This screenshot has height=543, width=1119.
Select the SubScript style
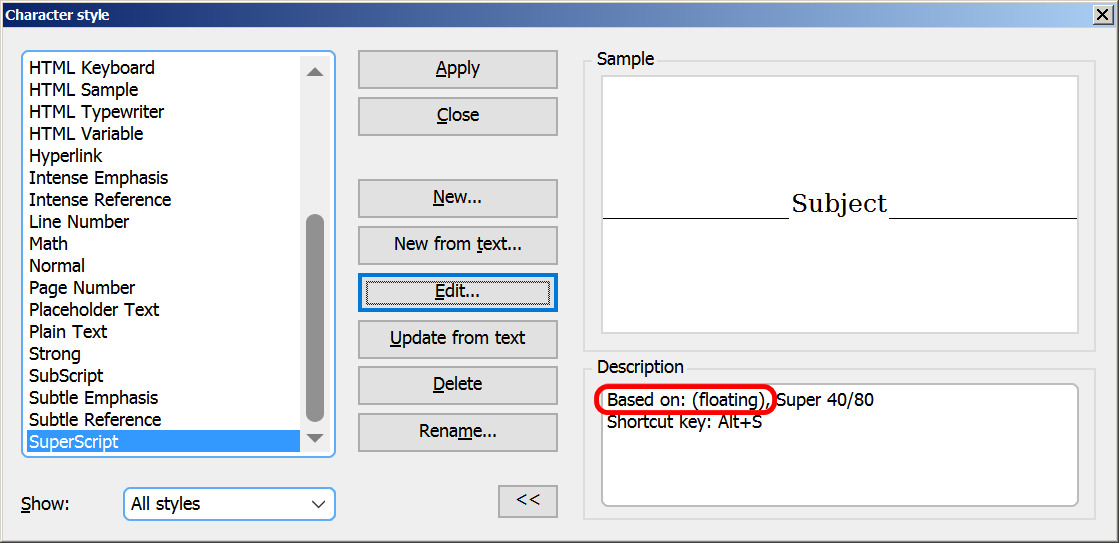point(66,376)
